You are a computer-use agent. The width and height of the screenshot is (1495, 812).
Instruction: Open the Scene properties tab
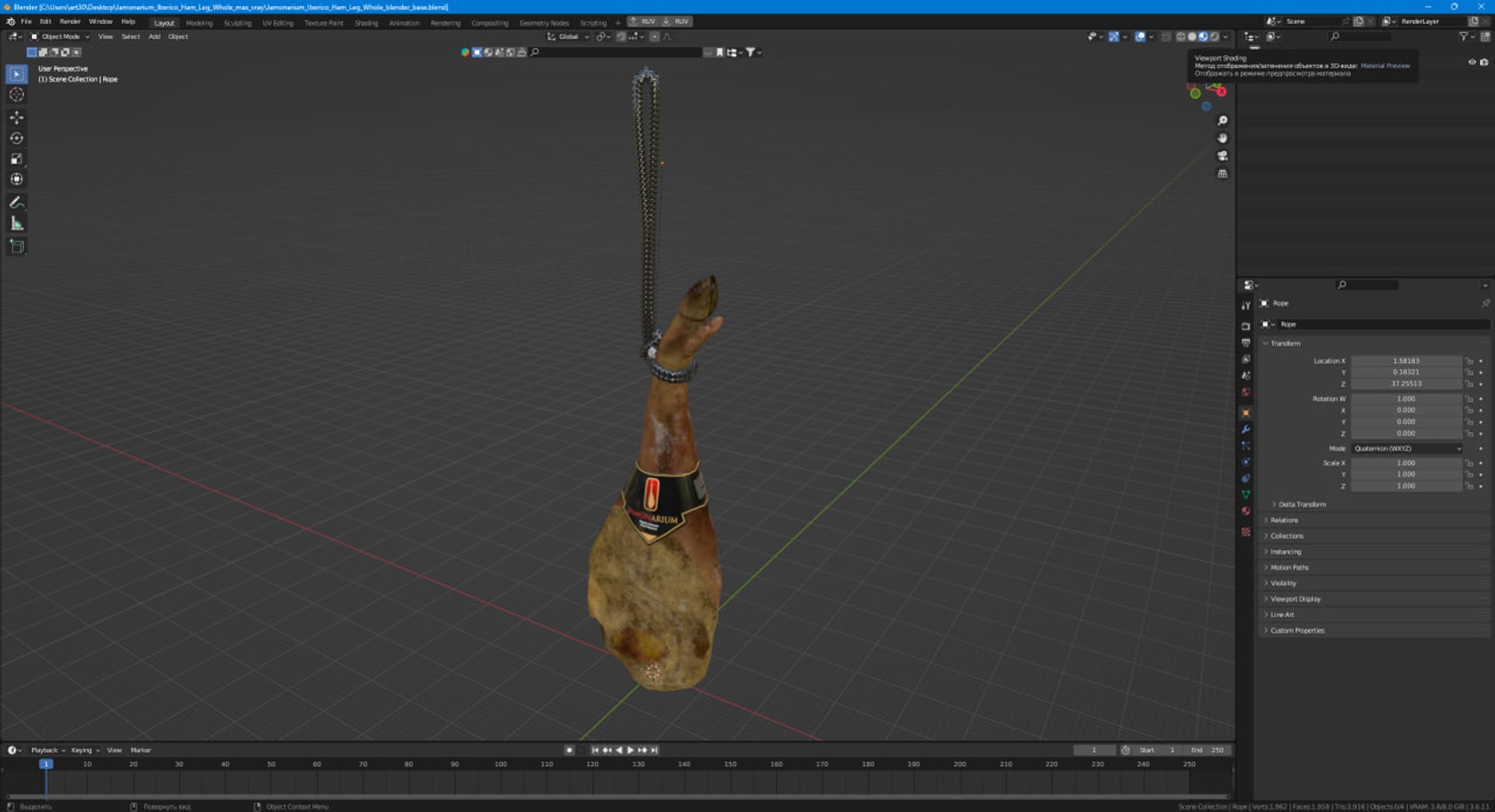pyautogui.click(x=1246, y=375)
